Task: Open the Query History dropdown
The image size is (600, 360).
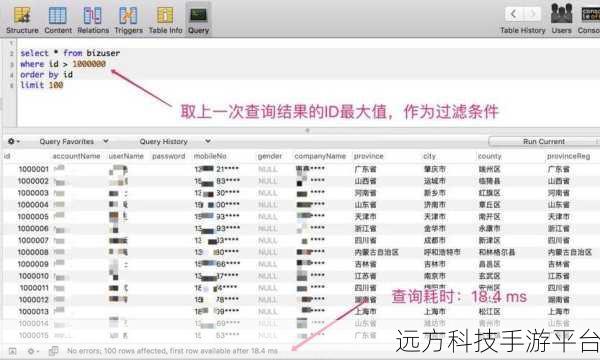Action: pos(175,142)
